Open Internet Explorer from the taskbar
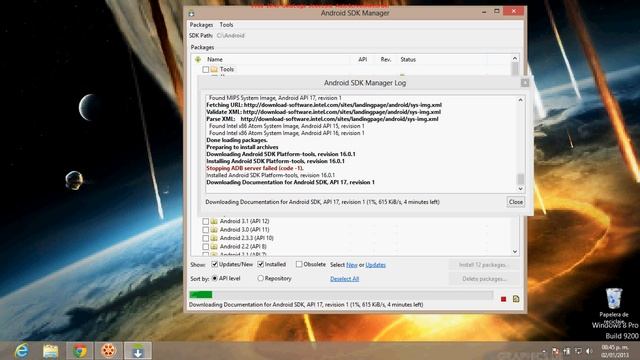Screen dimensions: 640x360 (x=22, y=351)
